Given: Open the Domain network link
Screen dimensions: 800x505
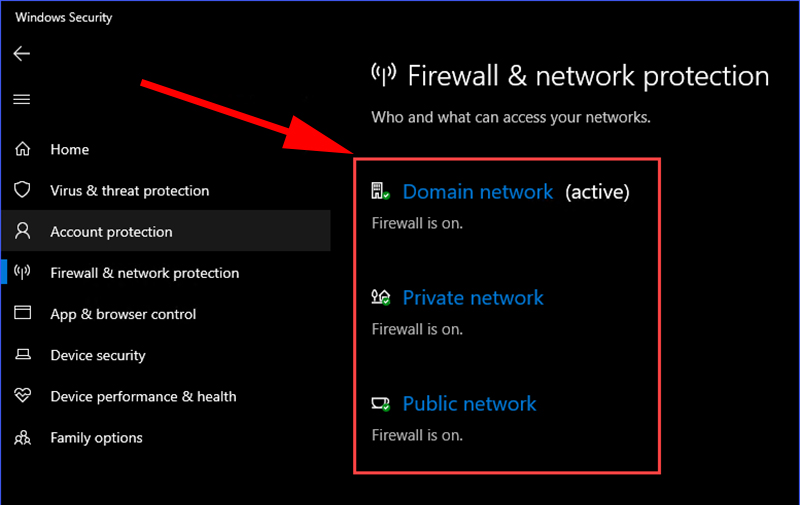Looking at the screenshot, I should coord(478,192).
